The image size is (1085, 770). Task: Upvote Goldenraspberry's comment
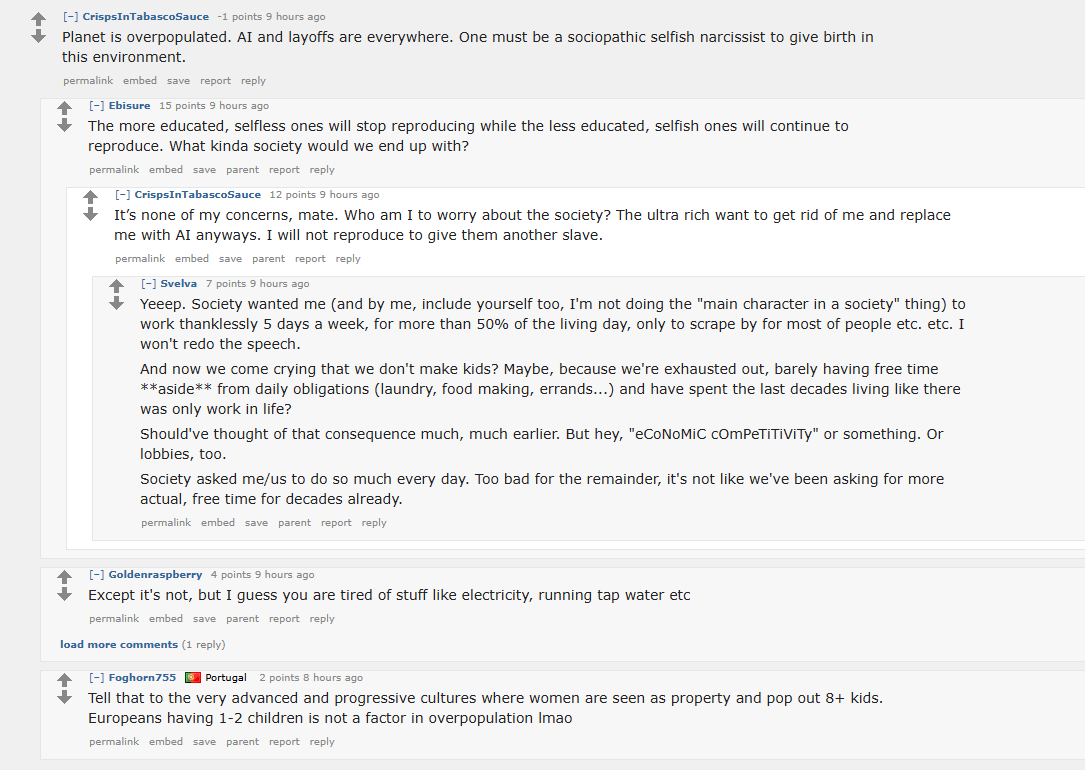coord(64,578)
